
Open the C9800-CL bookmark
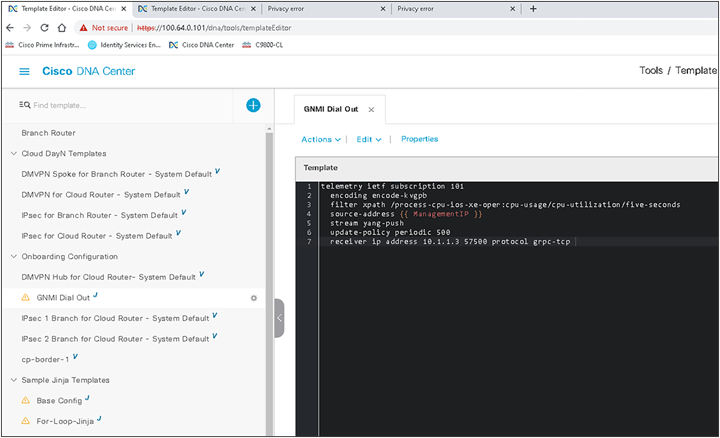tap(262, 45)
